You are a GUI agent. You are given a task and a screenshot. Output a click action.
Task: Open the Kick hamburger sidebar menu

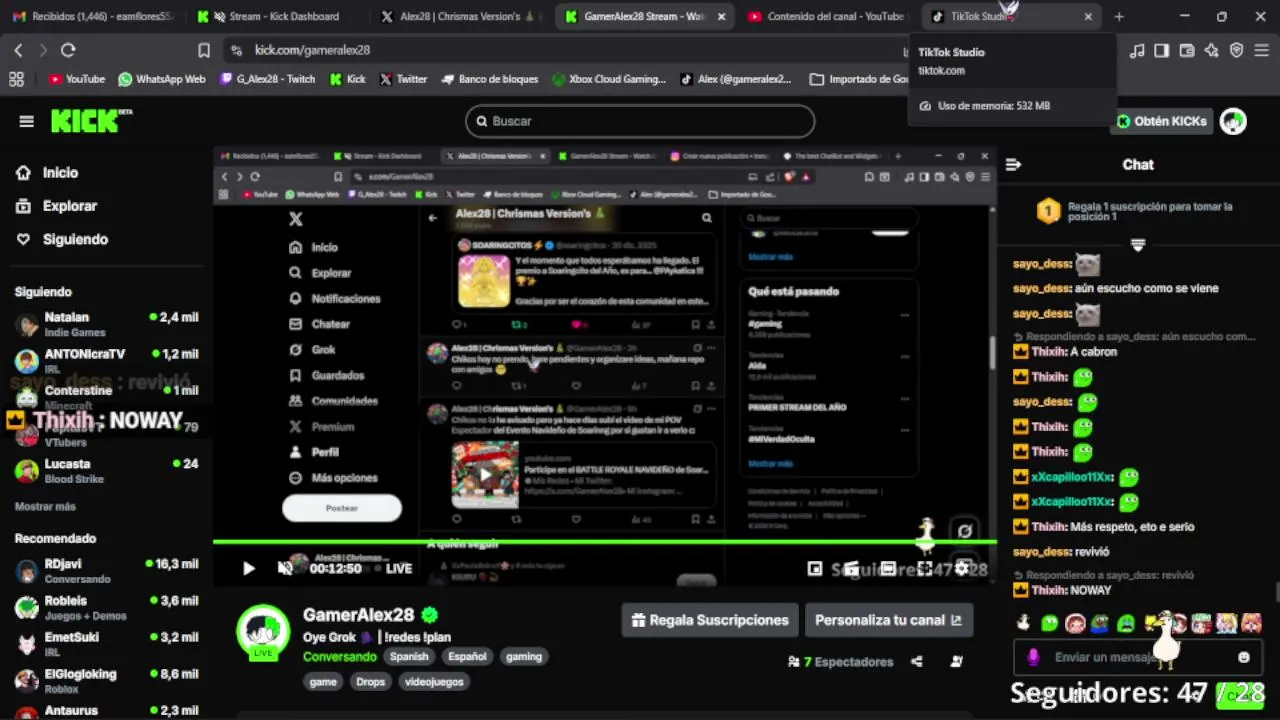coord(26,121)
